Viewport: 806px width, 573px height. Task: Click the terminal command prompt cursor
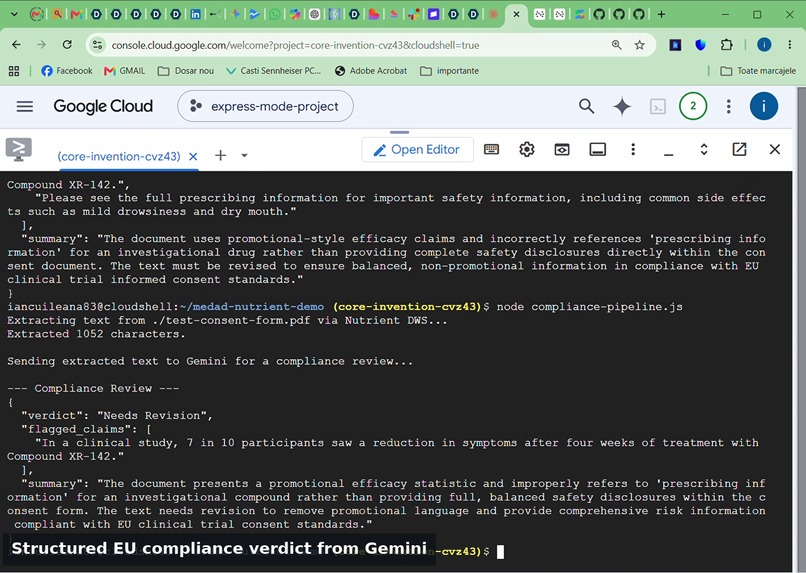pos(500,551)
